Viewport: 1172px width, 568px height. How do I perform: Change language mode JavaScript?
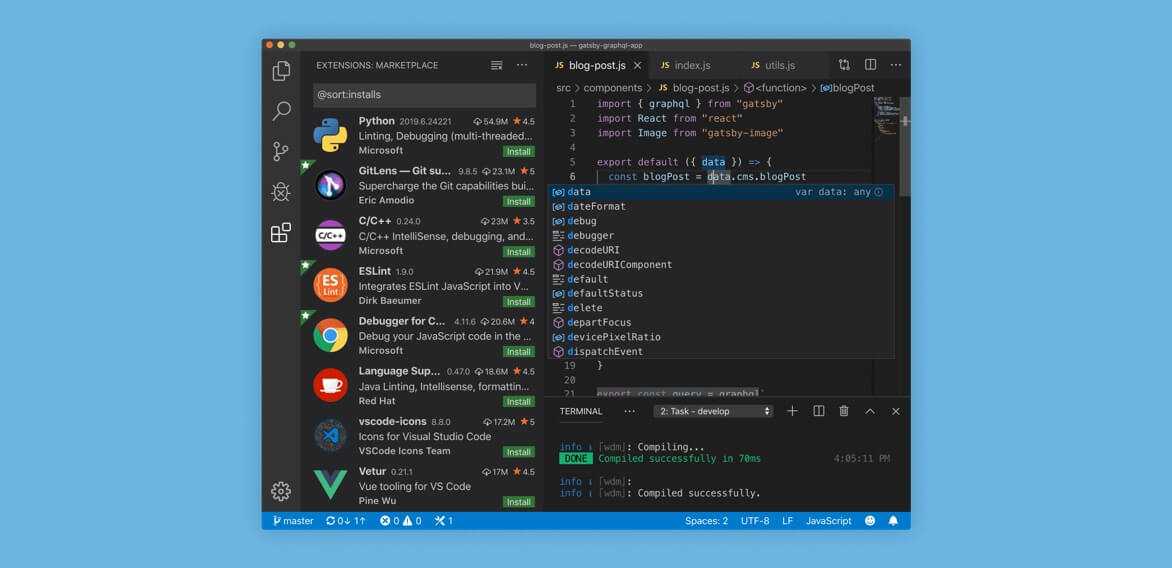(828, 521)
